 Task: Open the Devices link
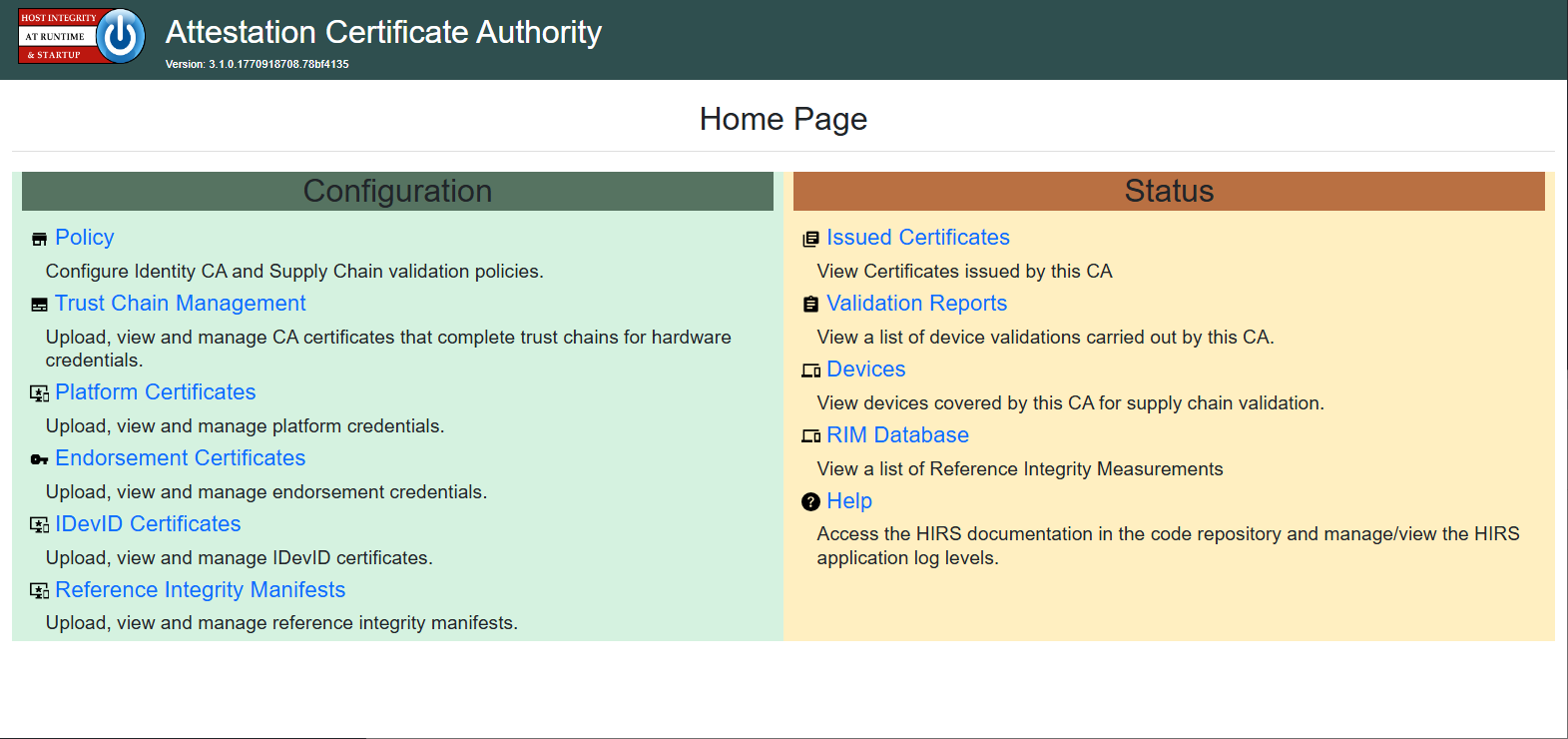pyautogui.click(x=866, y=369)
